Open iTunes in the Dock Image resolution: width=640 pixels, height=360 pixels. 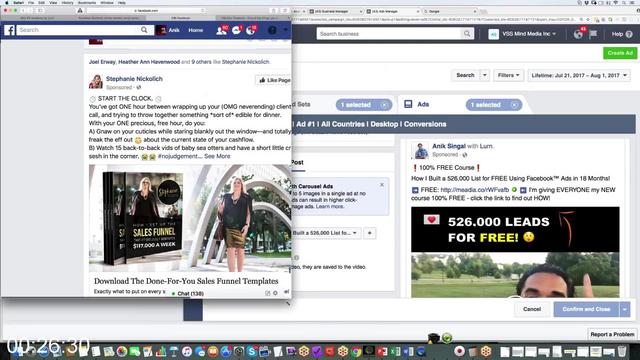[x=187, y=351]
